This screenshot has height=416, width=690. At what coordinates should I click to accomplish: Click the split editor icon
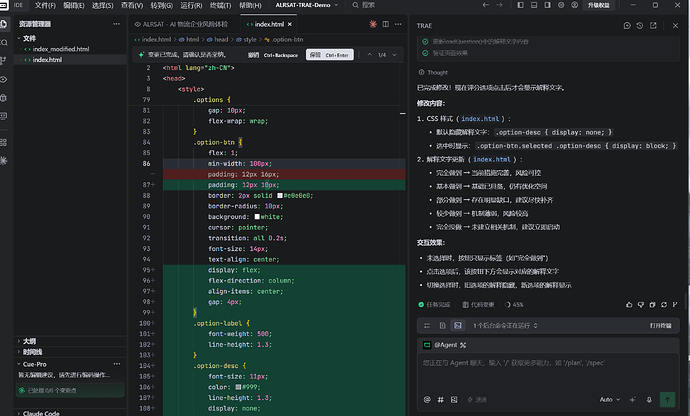tap(385, 24)
